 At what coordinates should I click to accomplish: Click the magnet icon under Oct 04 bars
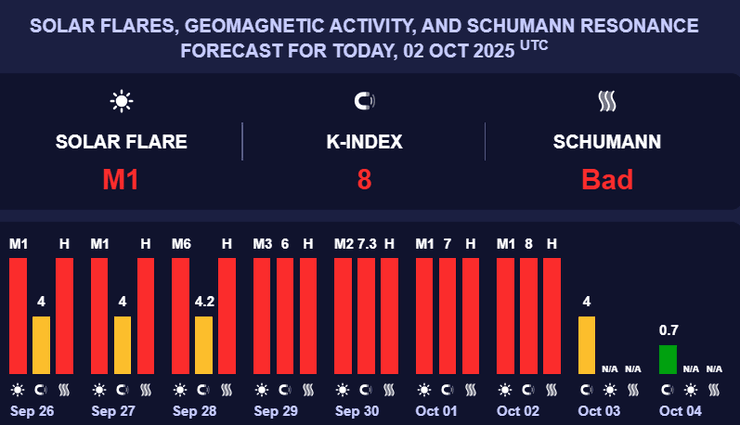(x=691, y=390)
